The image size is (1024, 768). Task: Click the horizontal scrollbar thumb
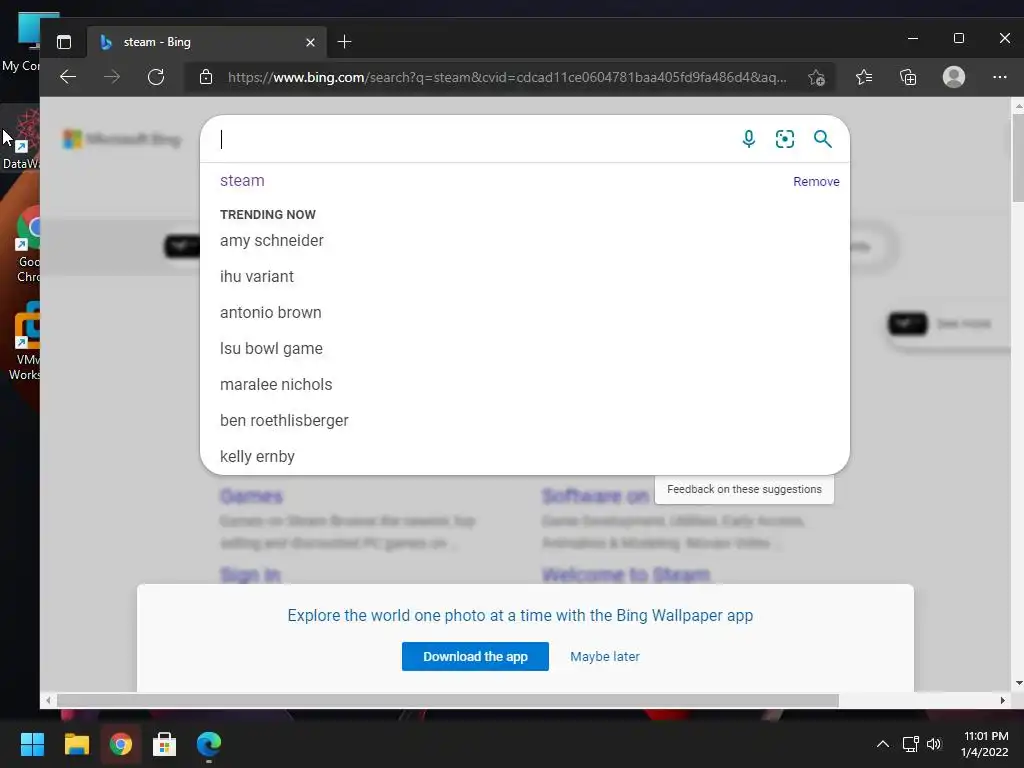tap(447, 701)
